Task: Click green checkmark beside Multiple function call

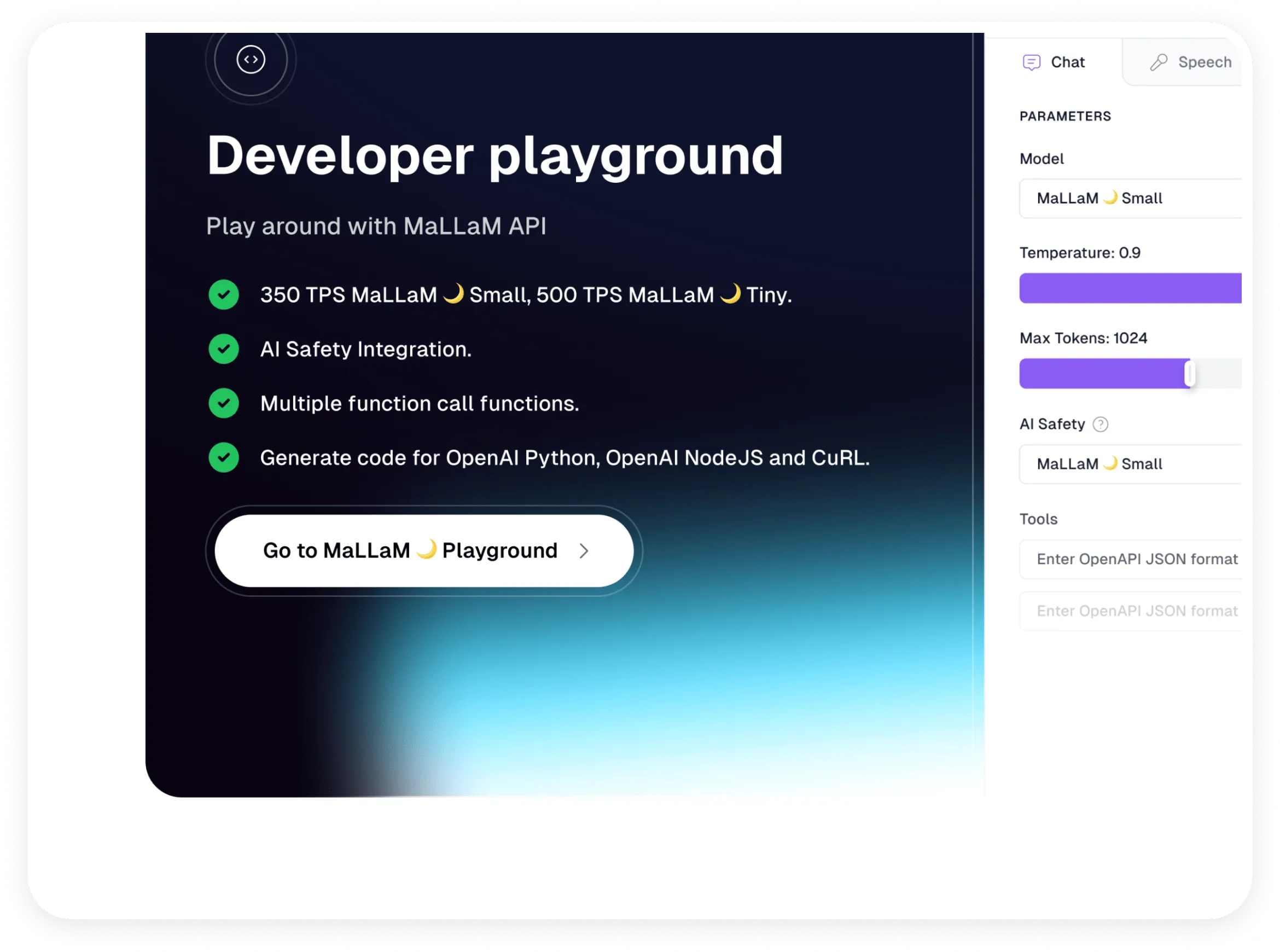Action: pyautogui.click(x=224, y=403)
